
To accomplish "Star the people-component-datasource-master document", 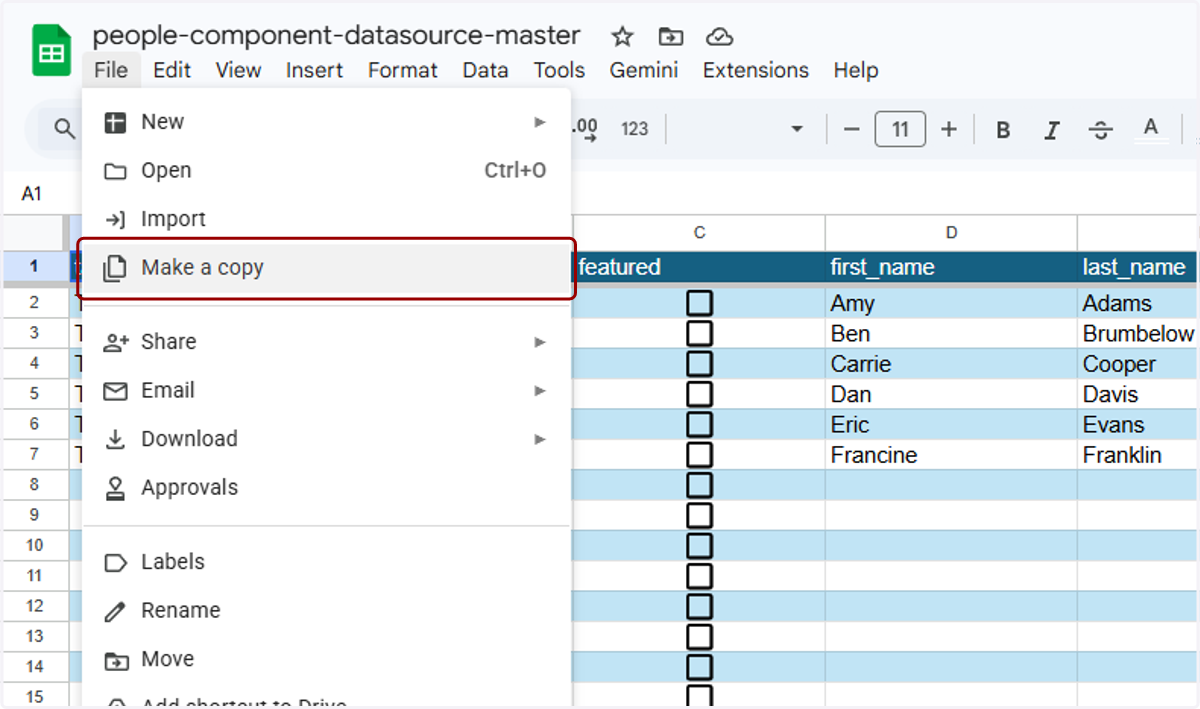I will click(622, 37).
